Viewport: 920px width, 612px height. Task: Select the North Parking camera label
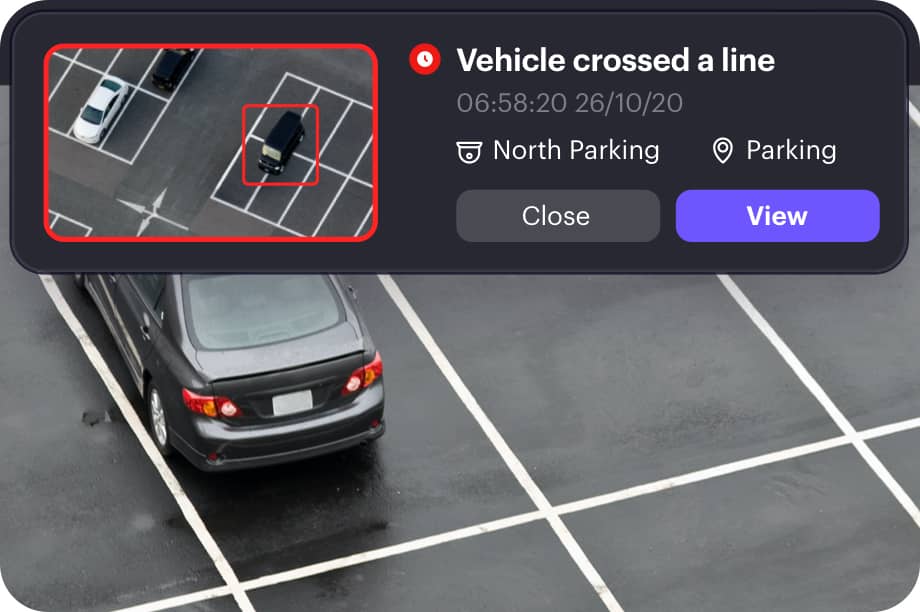576,150
